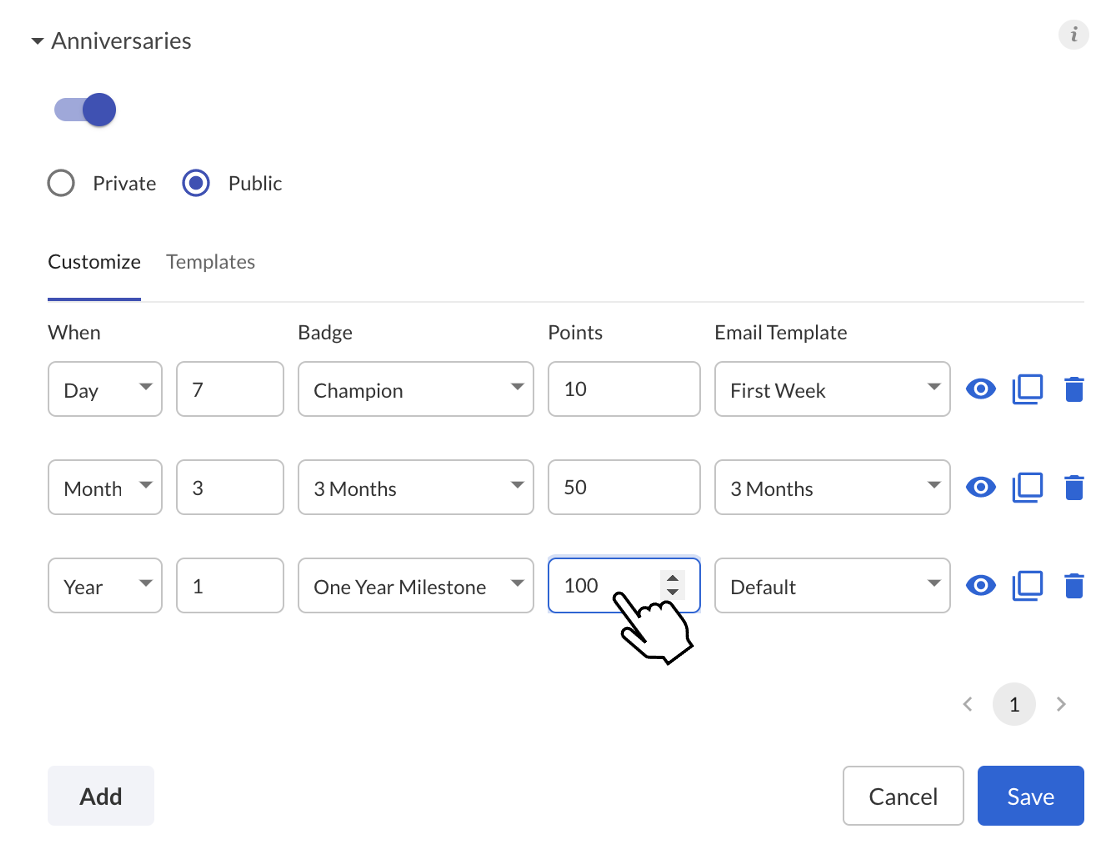Viewport: 1106px width, 856px height.
Task: Open the Champion badge dropdown
Action: pyautogui.click(x=415, y=389)
